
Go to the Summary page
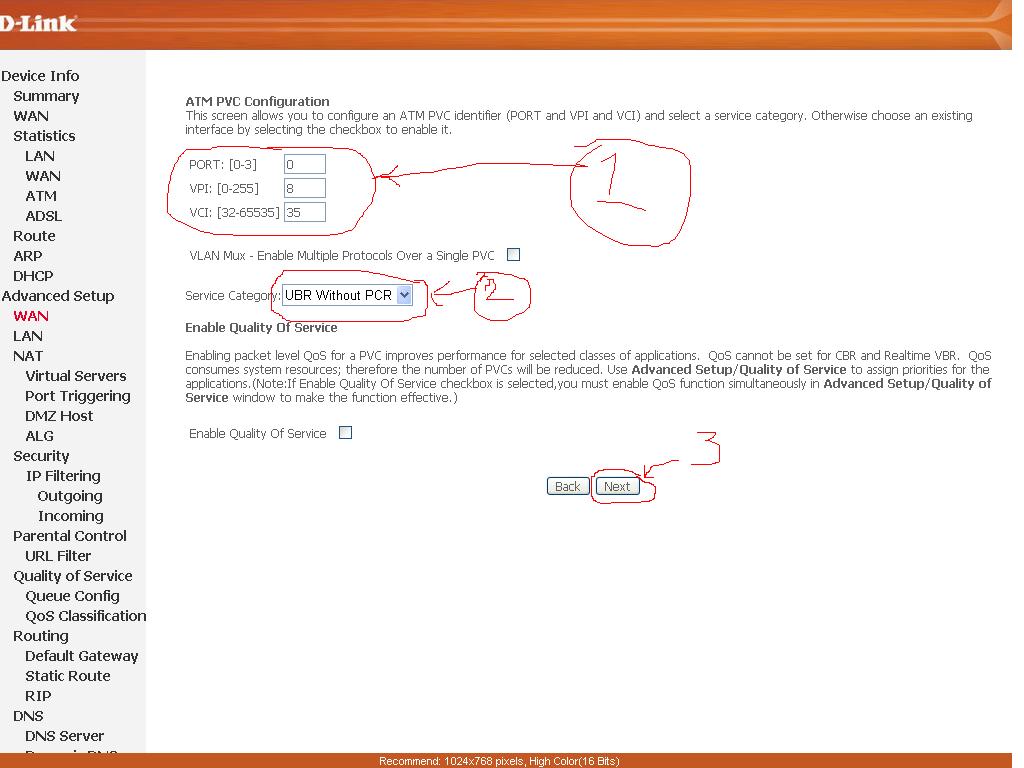(46, 96)
